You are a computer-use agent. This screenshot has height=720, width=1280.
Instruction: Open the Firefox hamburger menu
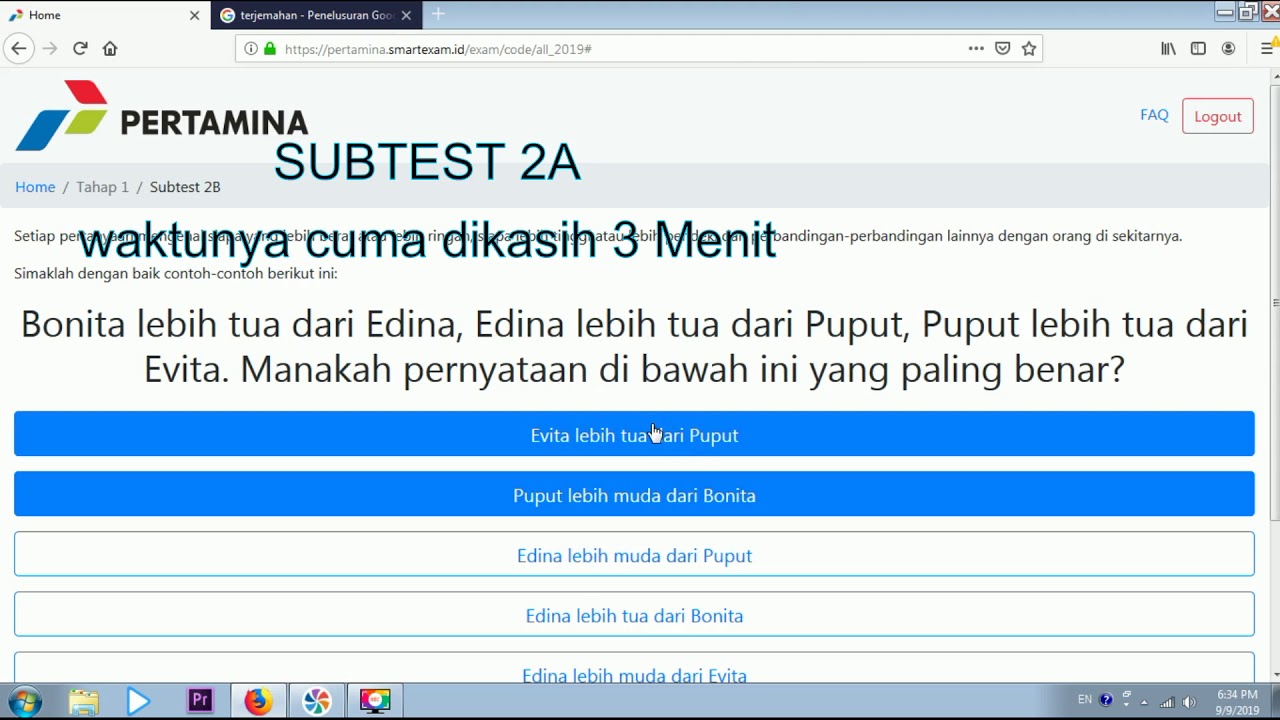pos(1267,48)
